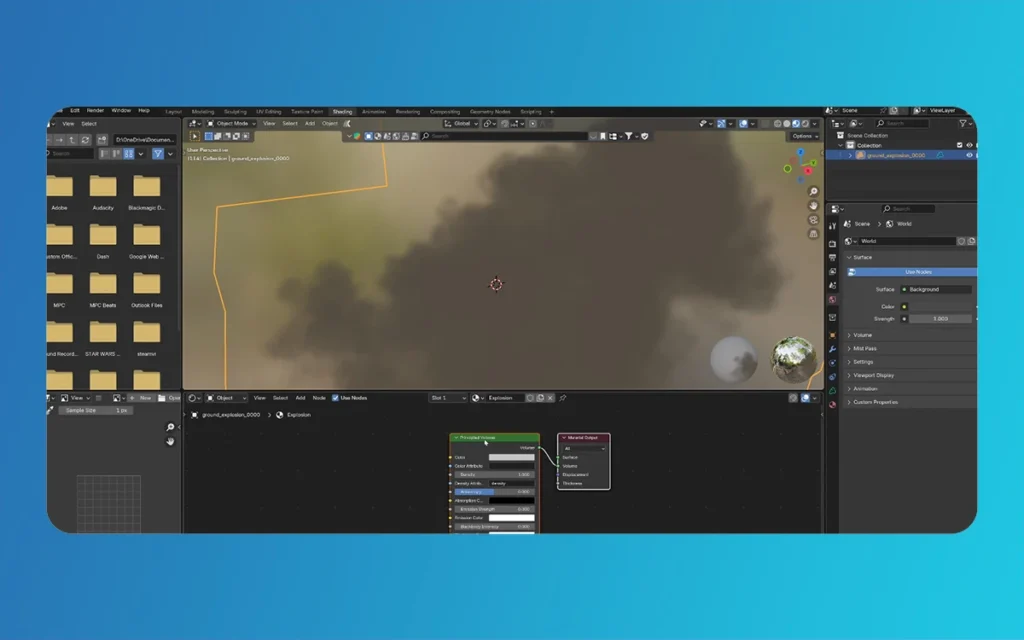The image size is (1024, 640).
Task: Open the Node menu in node editor
Action: tap(319, 398)
